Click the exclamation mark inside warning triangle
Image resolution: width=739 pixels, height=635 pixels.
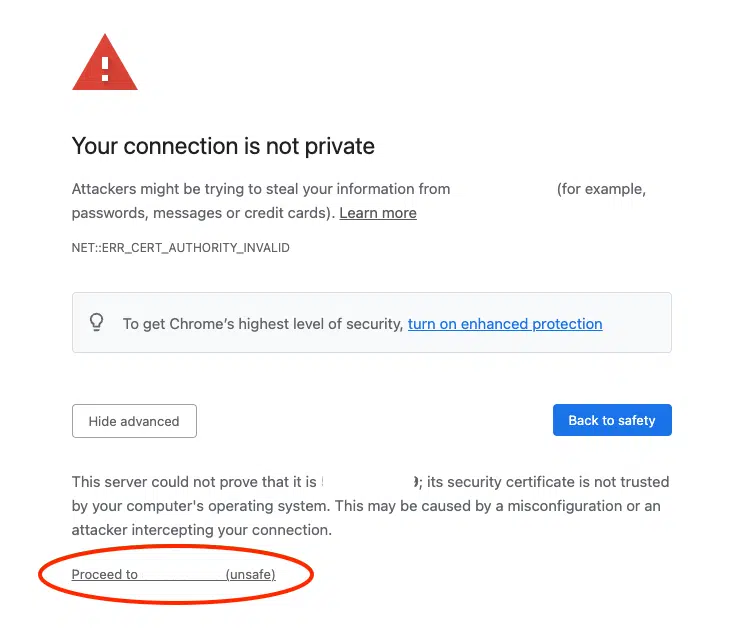point(105,69)
